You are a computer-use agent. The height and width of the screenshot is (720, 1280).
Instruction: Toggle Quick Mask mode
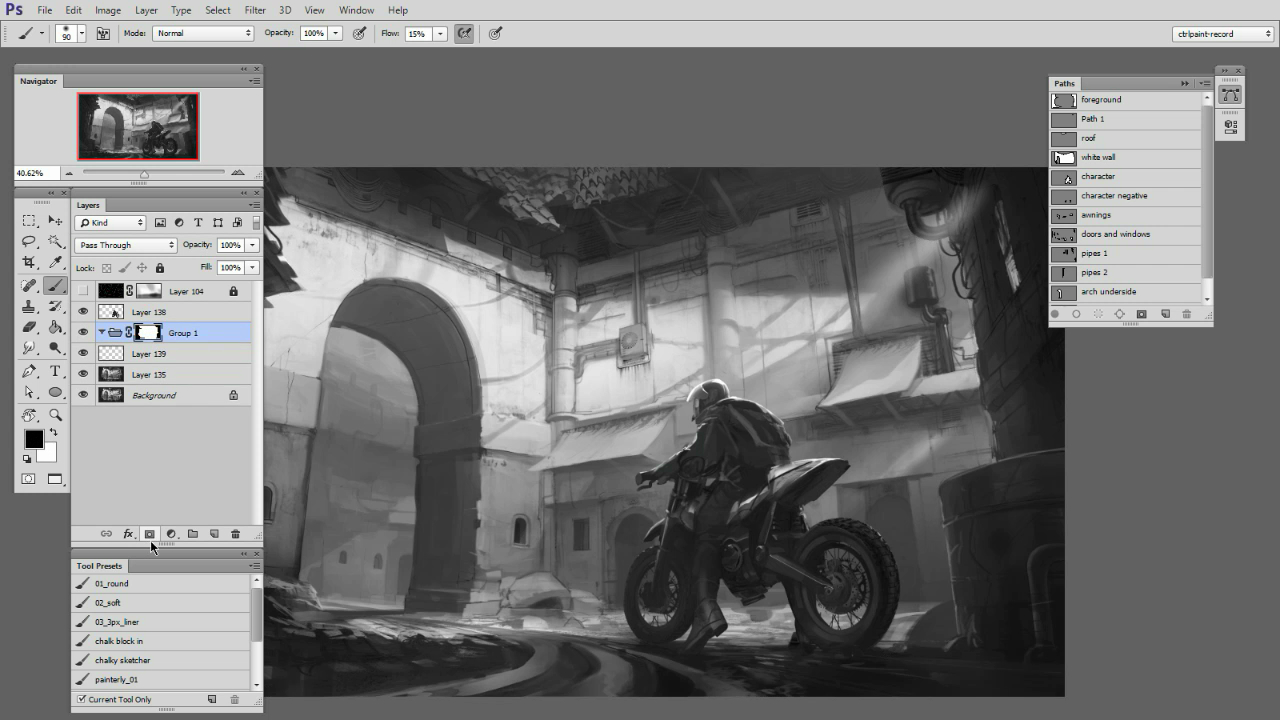28,479
